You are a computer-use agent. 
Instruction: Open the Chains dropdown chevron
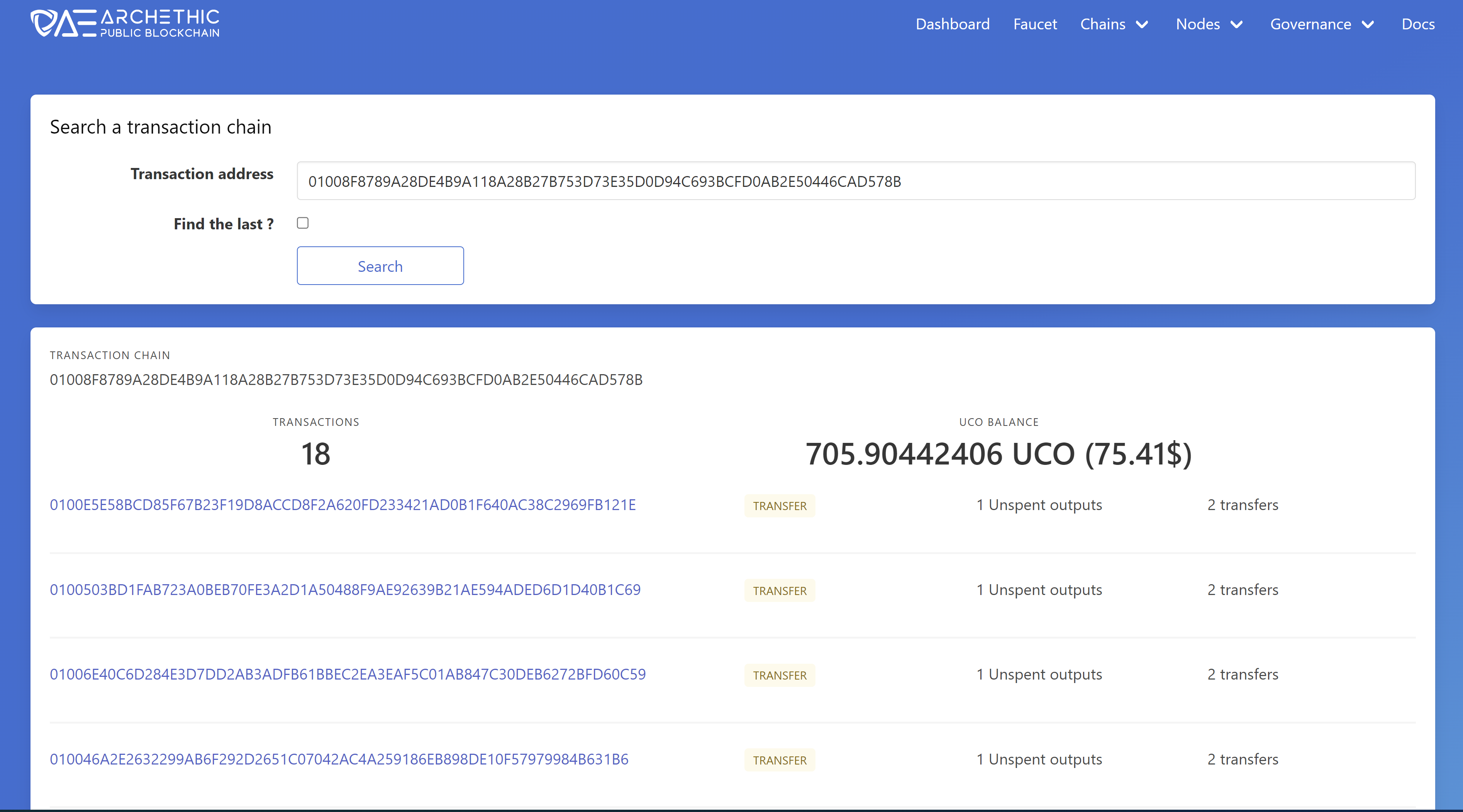pos(1143,24)
